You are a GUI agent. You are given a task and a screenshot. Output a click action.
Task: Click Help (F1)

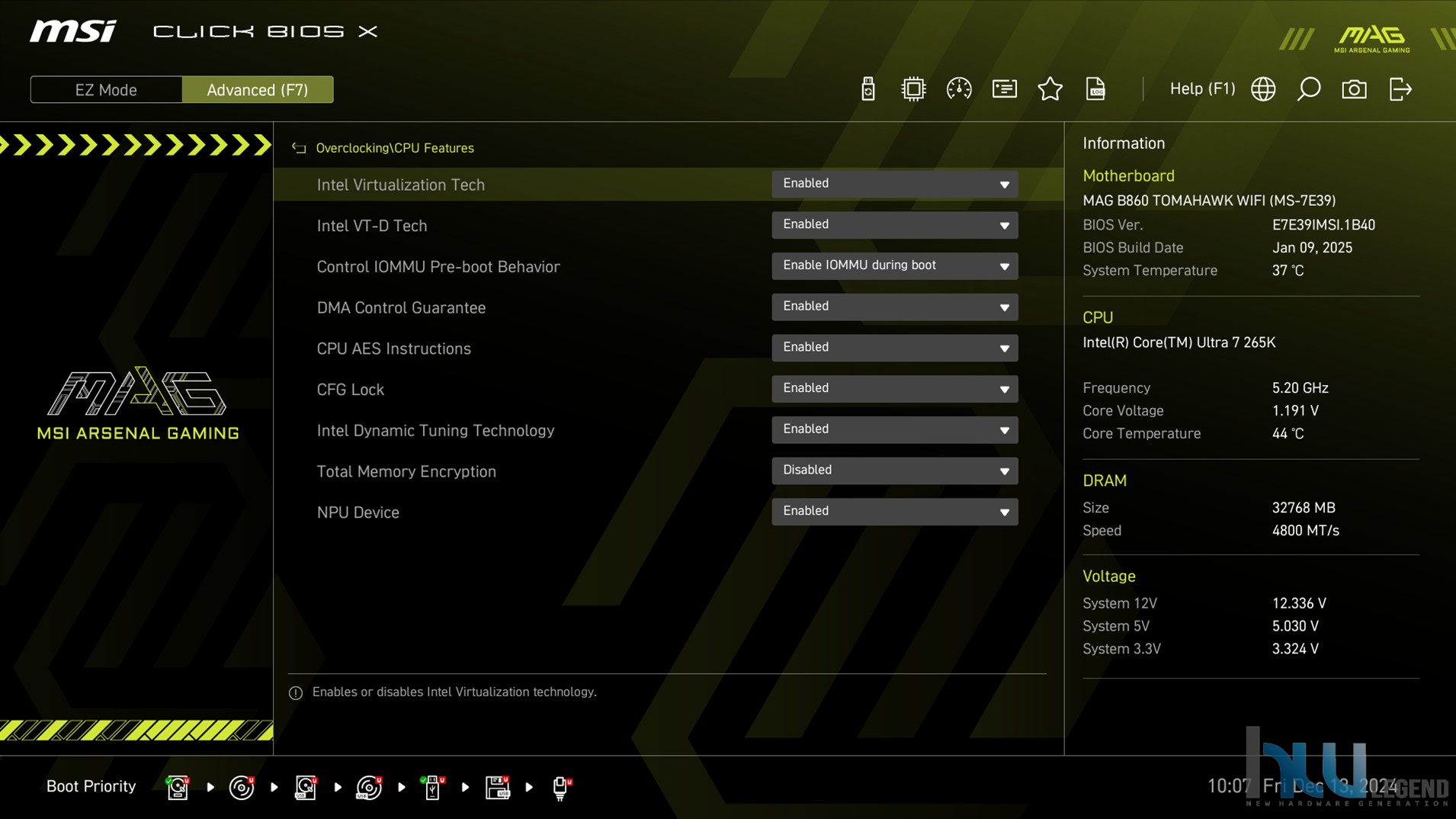[x=1202, y=88]
